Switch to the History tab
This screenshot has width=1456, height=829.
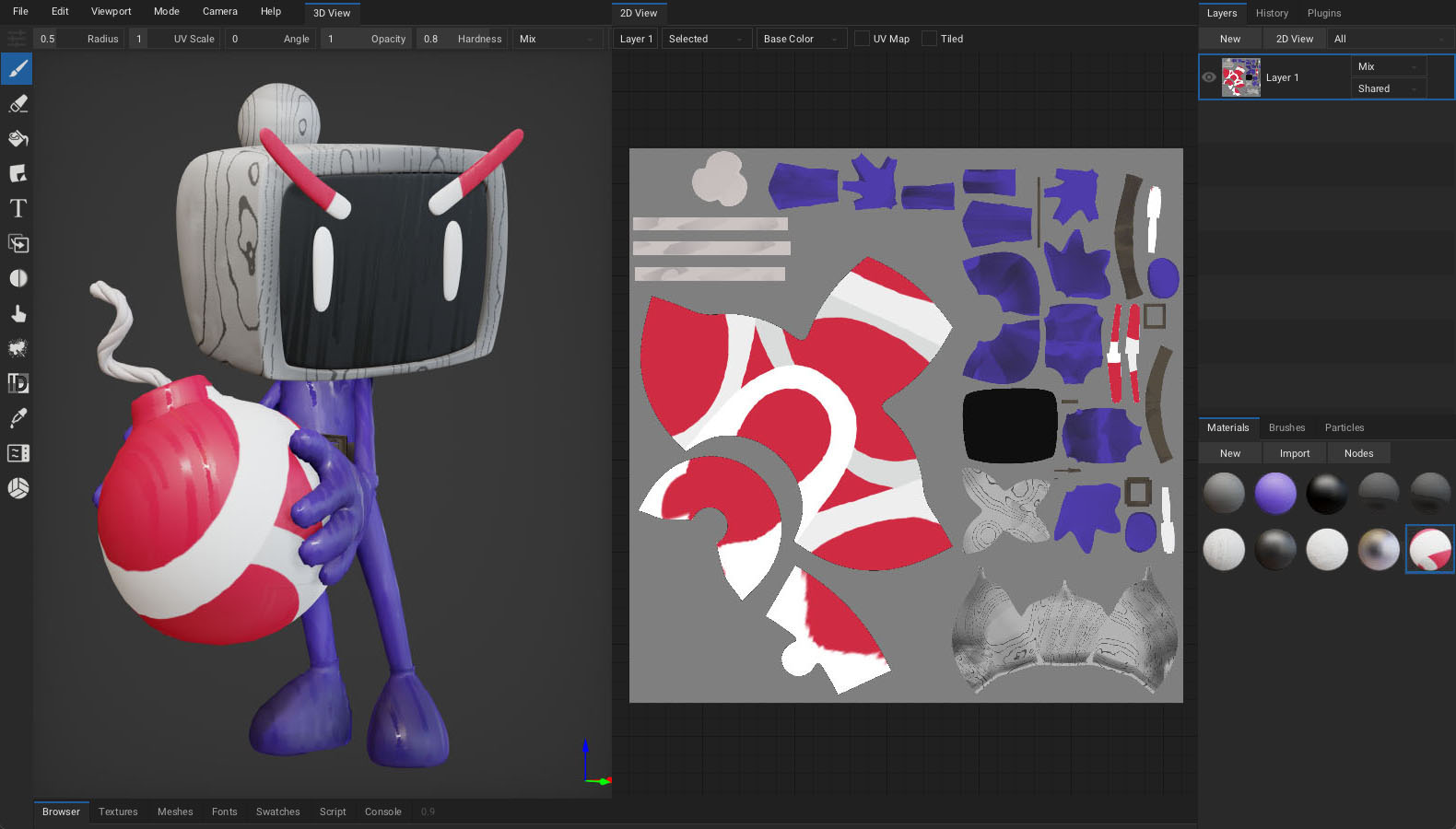1272,13
